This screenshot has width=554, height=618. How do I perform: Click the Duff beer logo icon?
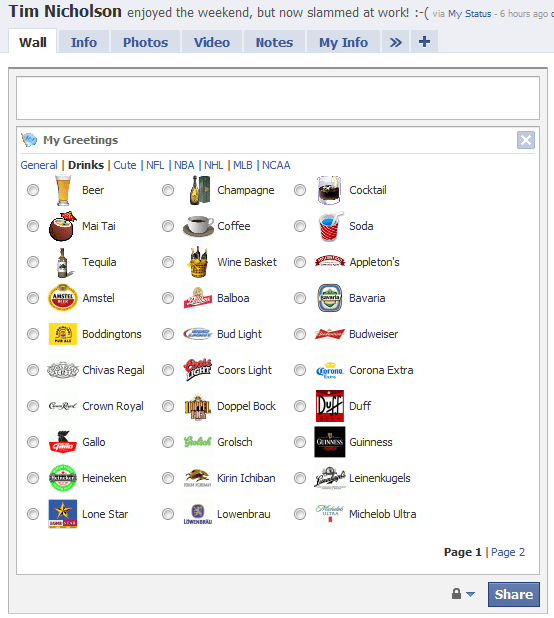pyautogui.click(x=330, y=406)
